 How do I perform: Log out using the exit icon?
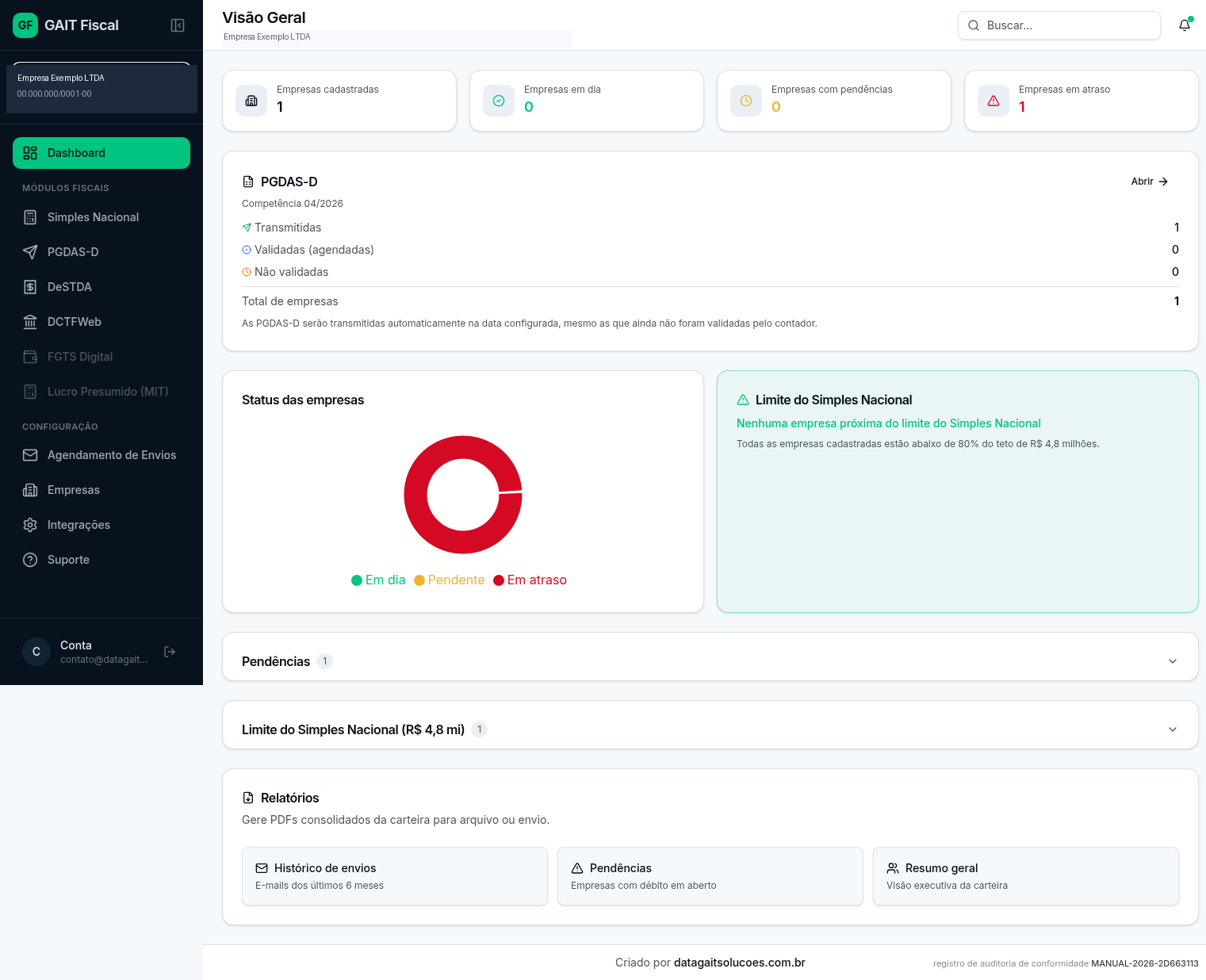(170, 652)
